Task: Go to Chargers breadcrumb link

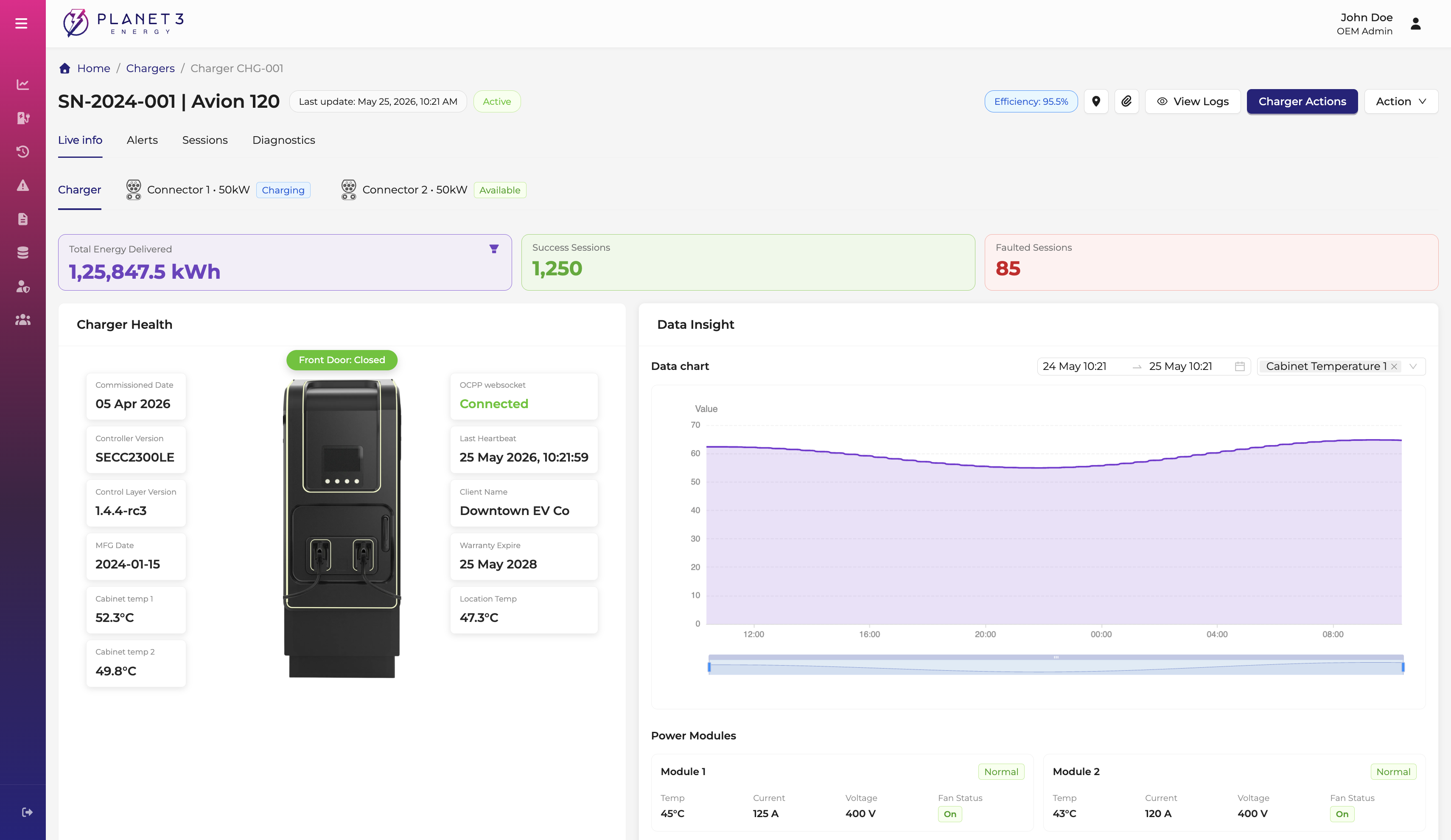Action: pos(150,68)
